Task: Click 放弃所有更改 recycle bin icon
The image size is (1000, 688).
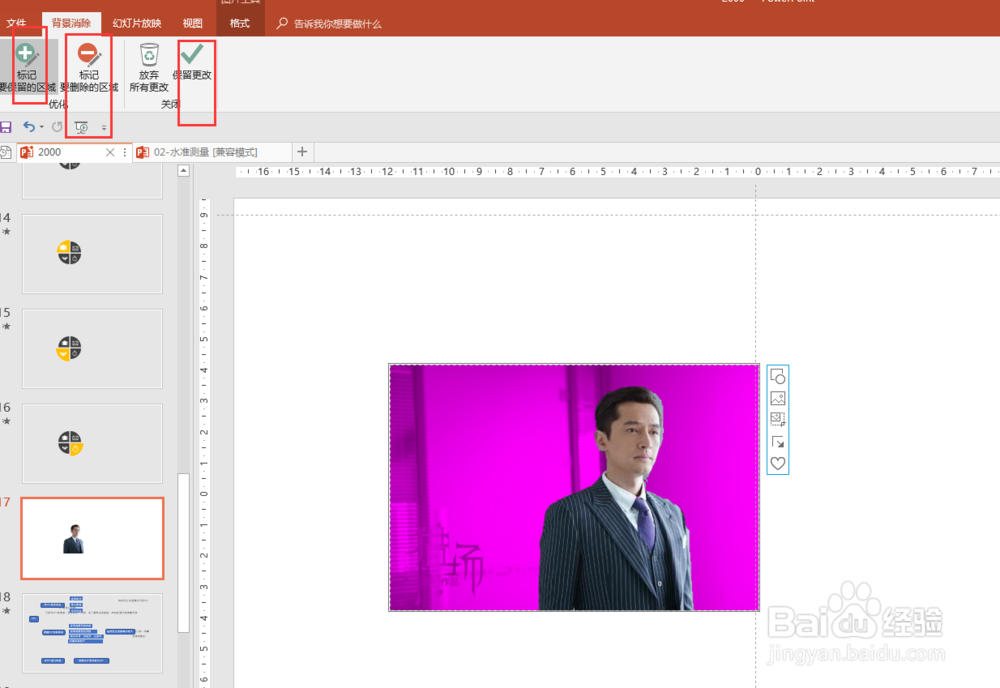Action: pyautogui.click(x=149, y=55)
